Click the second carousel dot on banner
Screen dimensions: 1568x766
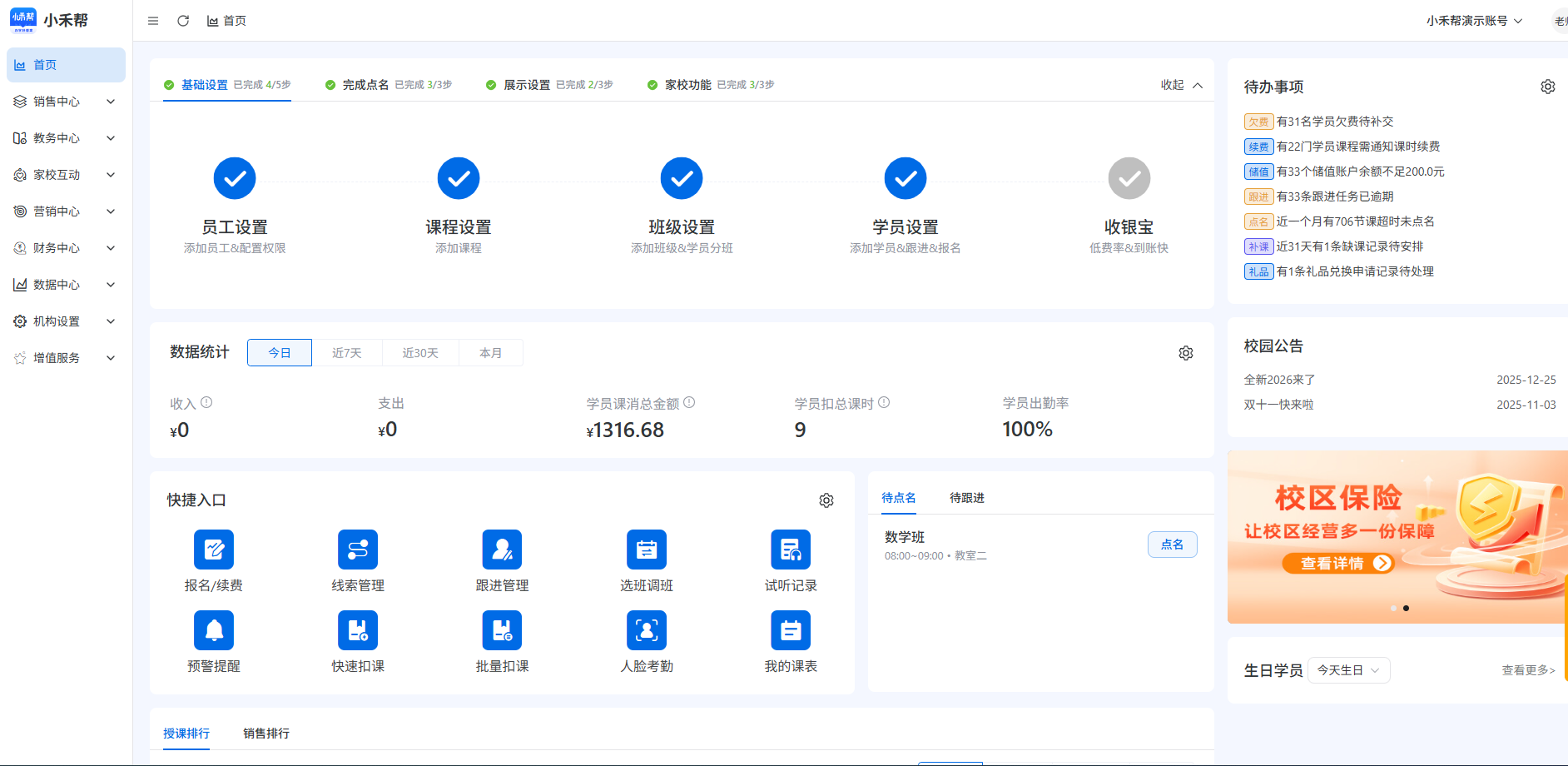tap(1407, 609)
